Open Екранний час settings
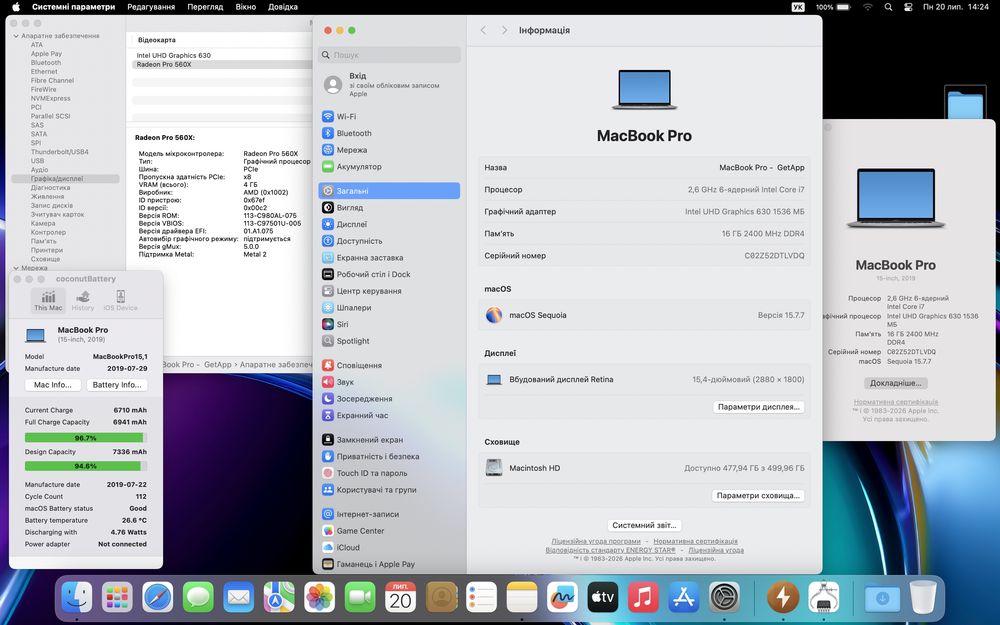Image resolution: width=1000 pixels, height=625 pixels. pyautogui.click(x=389, y=415)
